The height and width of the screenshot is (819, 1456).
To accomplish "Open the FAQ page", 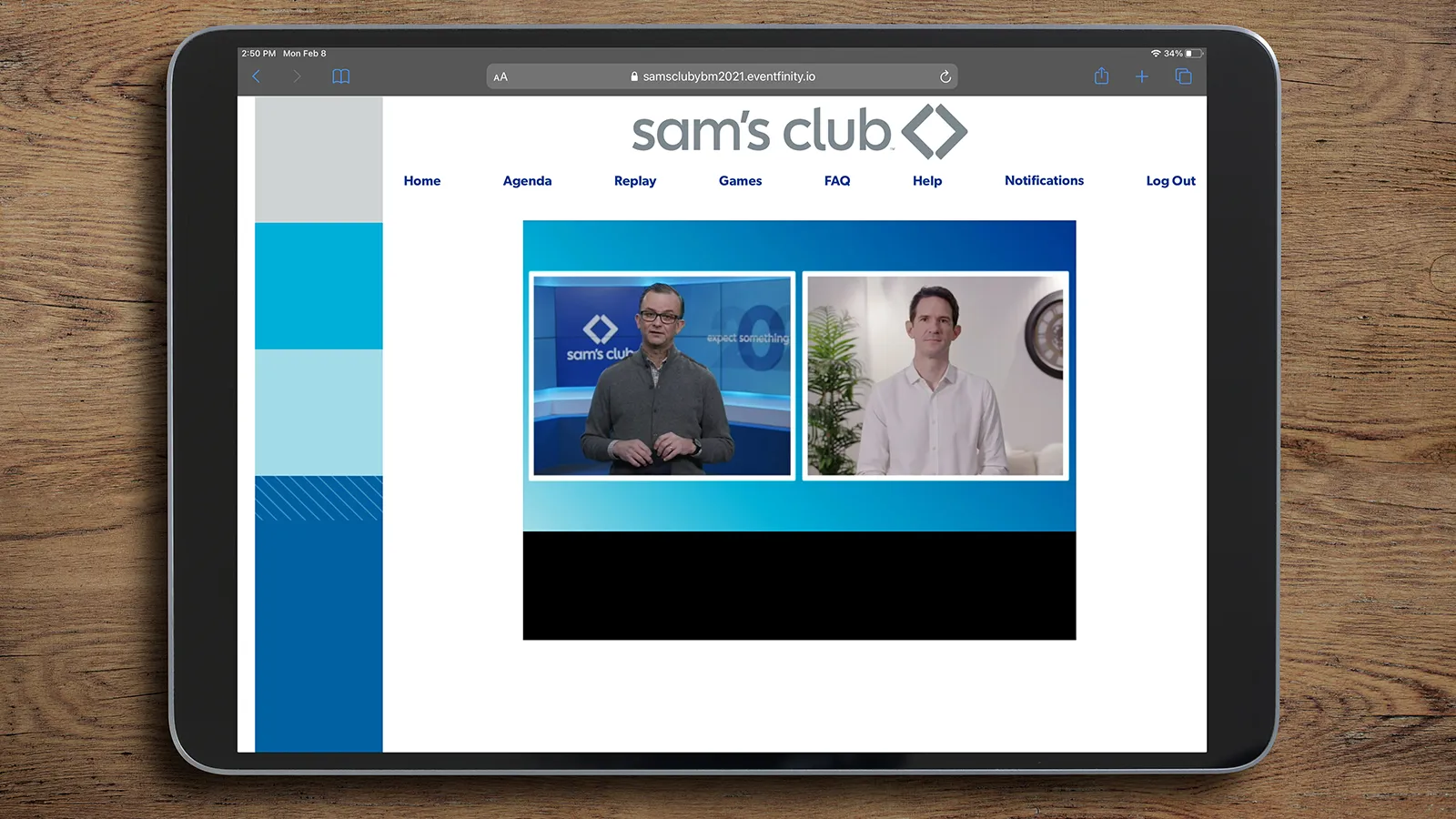I will pos(837,180).
